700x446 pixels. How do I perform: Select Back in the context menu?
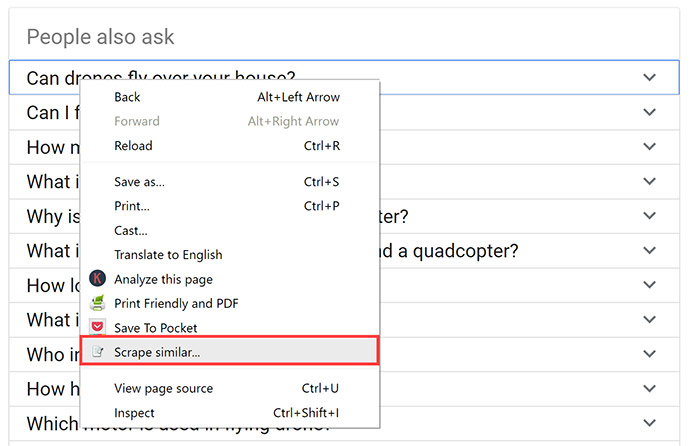click(x=127, y=97)
